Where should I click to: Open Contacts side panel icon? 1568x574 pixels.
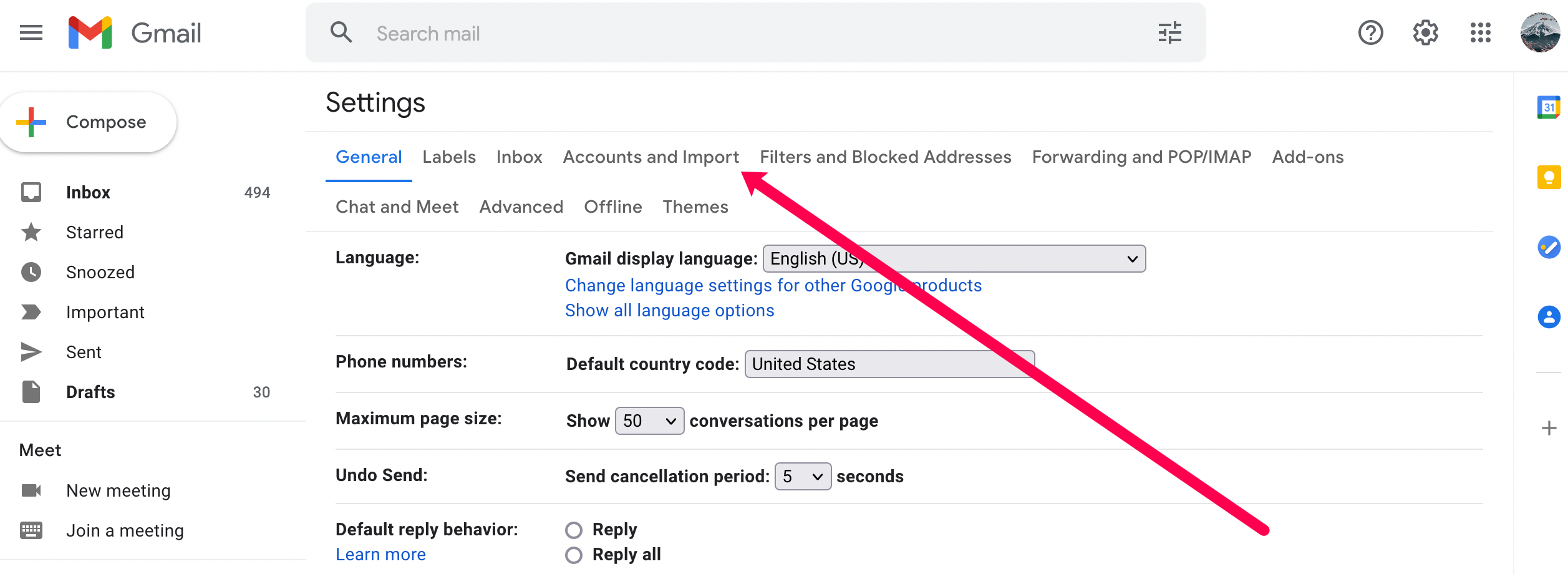1548,317
